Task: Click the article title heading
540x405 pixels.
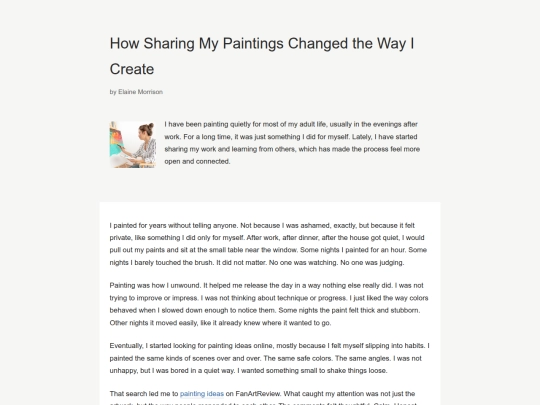Action: point(262,56)
